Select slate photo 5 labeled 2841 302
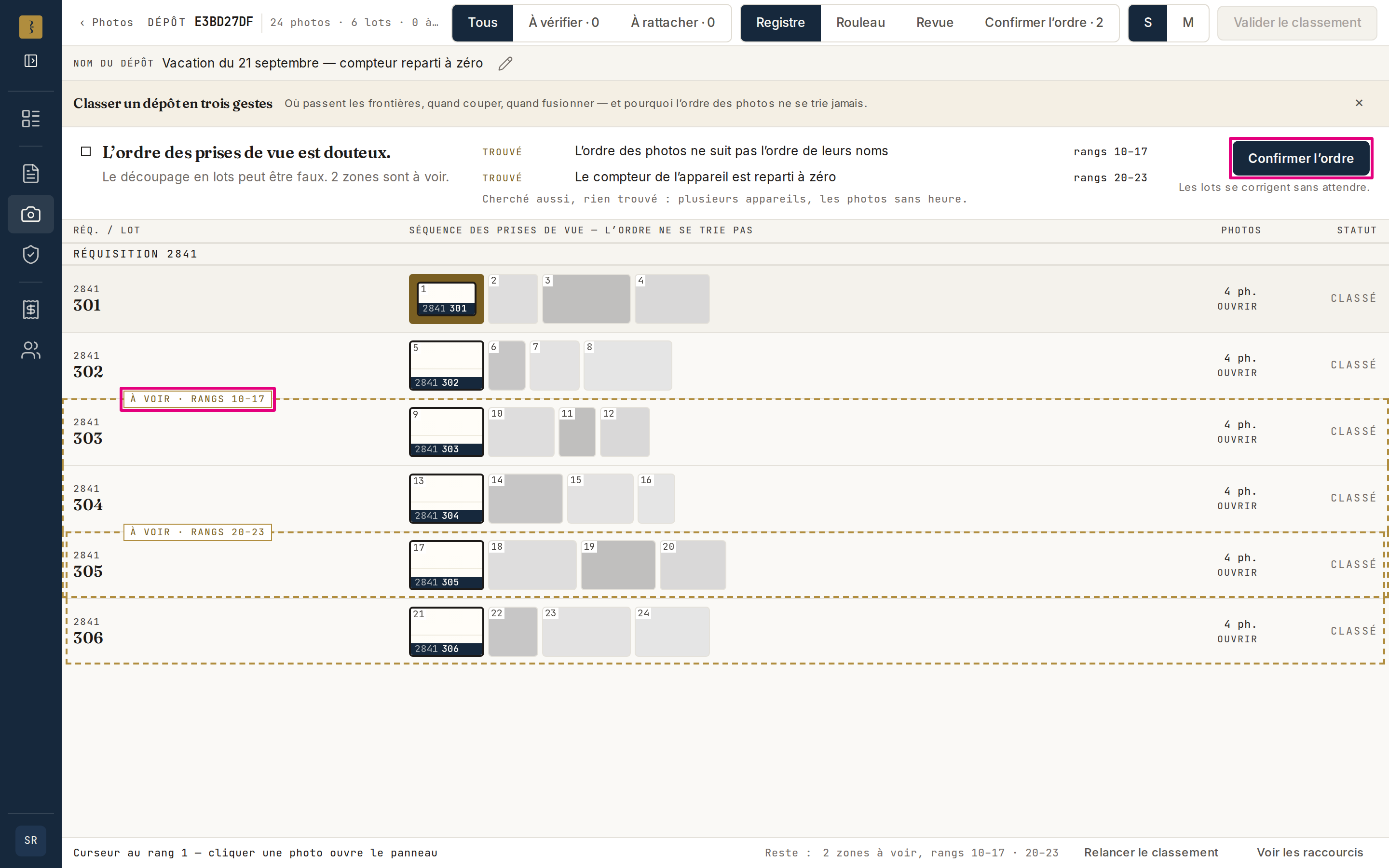This screenshot has width=1389, height=868. pyautogui.click(x=447, y=366)
